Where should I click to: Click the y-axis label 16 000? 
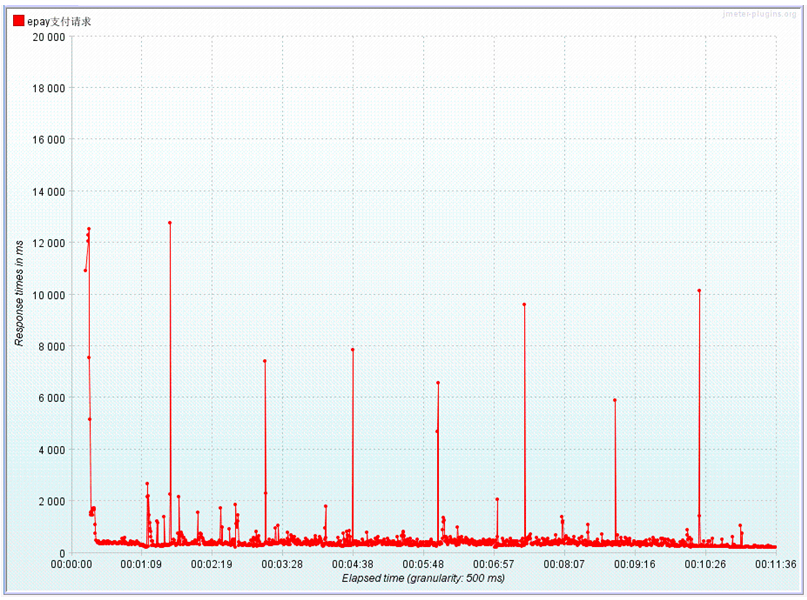(x=49, y=140)
